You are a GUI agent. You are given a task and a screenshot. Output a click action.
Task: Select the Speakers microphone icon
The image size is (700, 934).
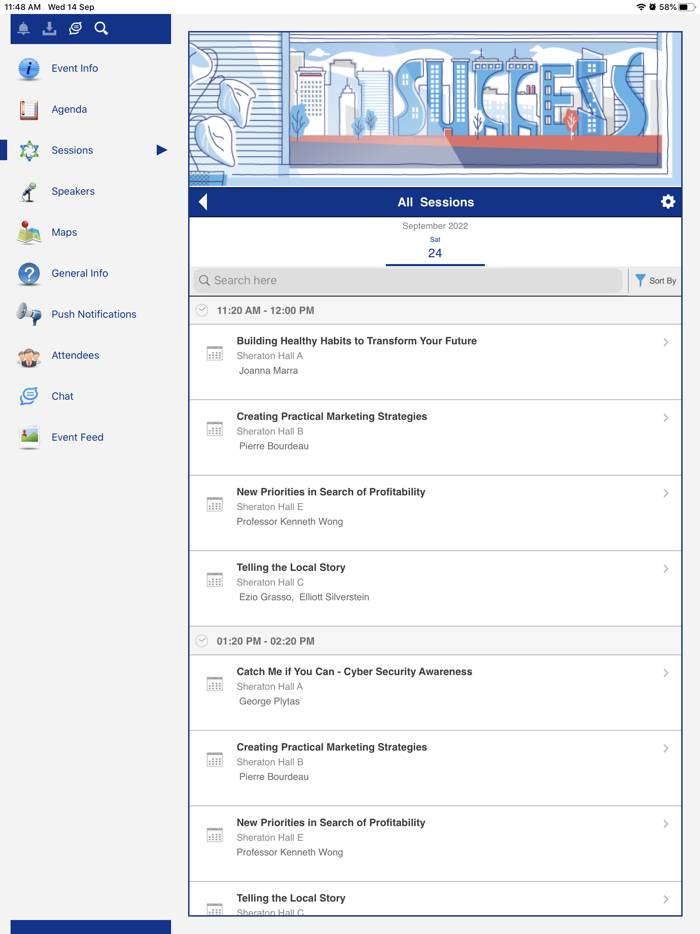coord(29,192)
